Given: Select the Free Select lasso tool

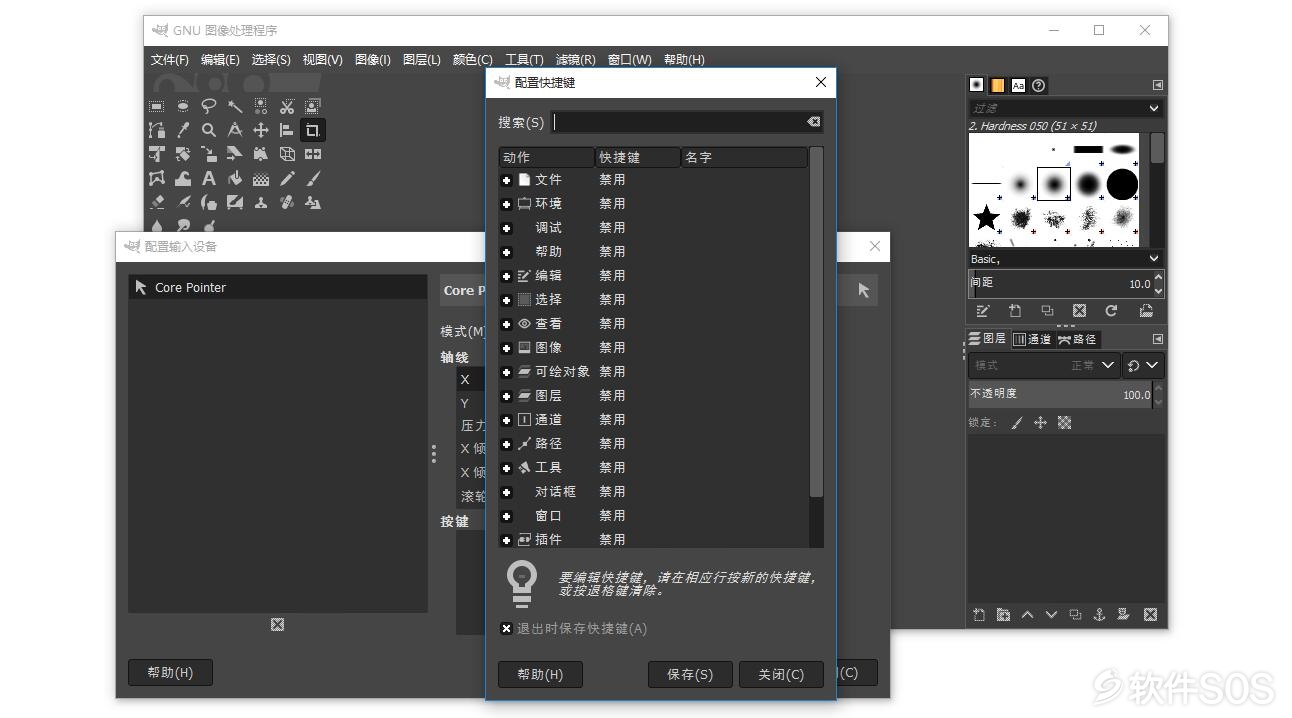Looking at the screenshot, I should (x=209, y=106).
